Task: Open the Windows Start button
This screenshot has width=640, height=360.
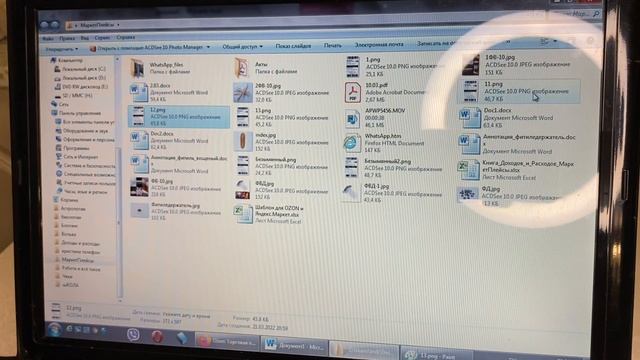Action: pos(54,329)
